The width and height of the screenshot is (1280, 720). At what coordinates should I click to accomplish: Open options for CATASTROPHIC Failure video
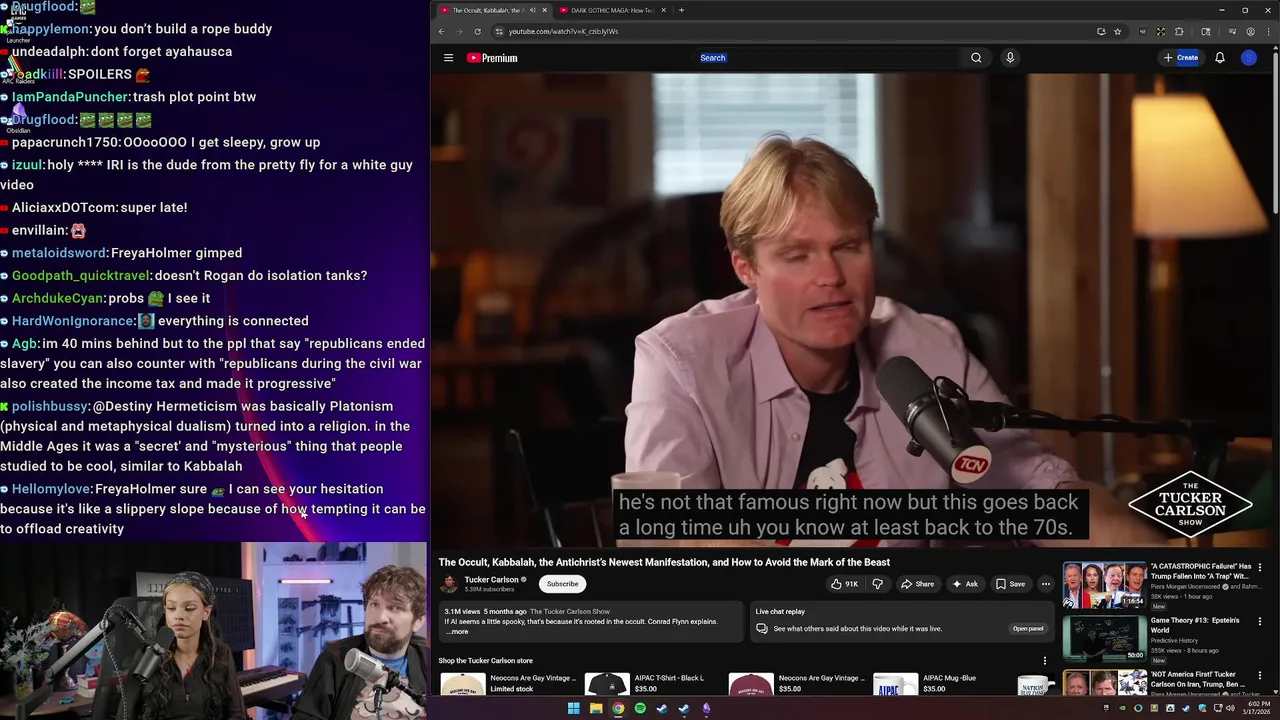1260,567
